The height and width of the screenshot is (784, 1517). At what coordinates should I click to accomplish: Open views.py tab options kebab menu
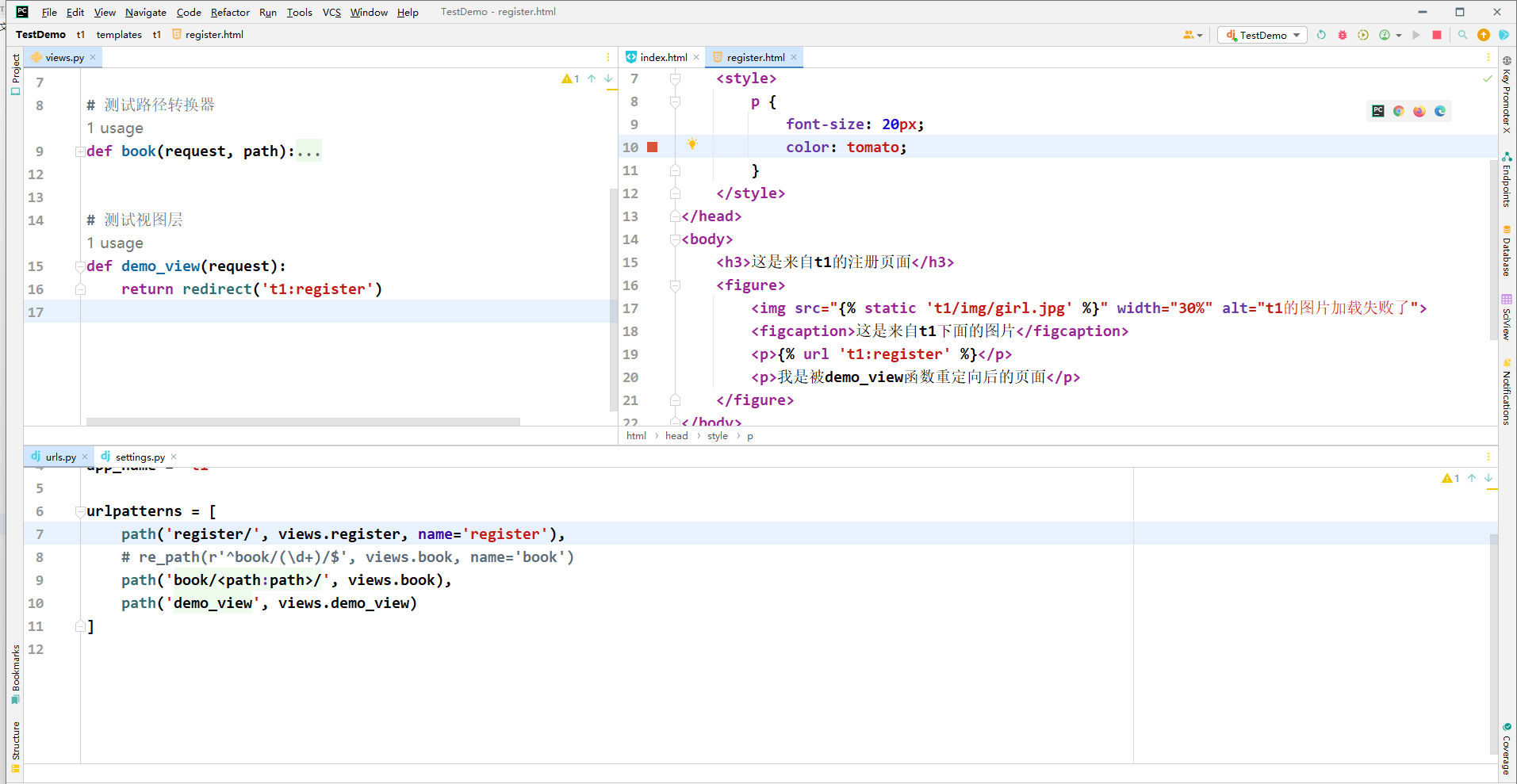(608, 57)
